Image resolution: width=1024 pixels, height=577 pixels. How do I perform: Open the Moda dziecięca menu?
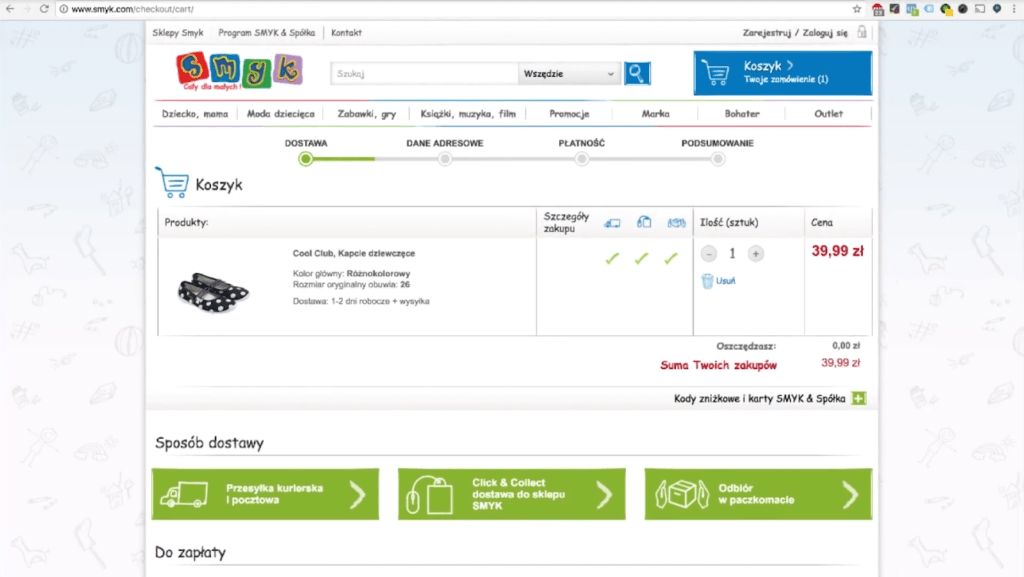280,114
